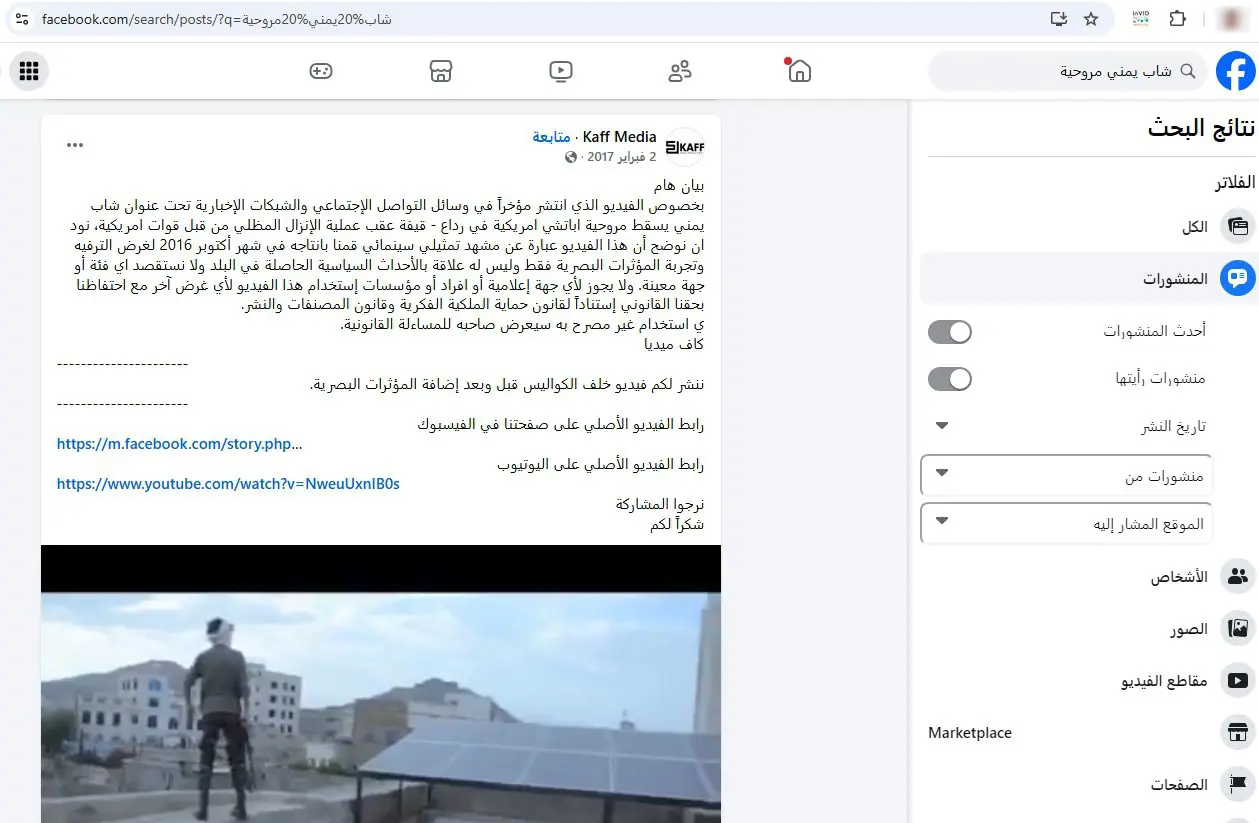Open the browser profile avatar
The height and width of the screenshot is (823, 1259).
point(1234,19)
